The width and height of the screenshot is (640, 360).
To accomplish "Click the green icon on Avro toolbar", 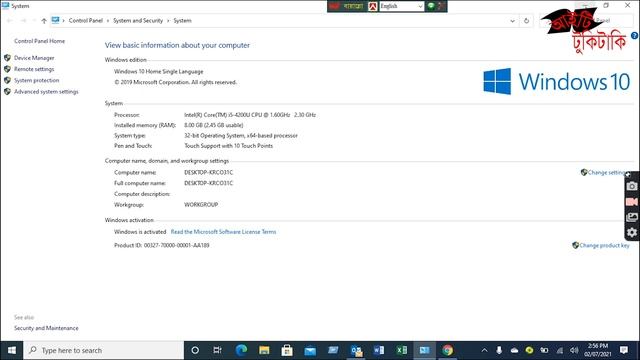I will pos(431,6).
